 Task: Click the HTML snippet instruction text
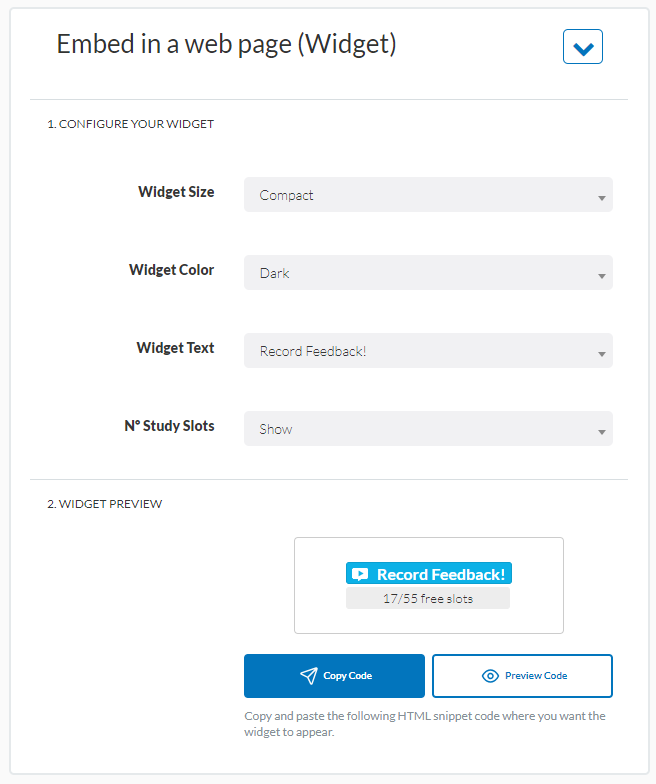(x=424, y=724)
